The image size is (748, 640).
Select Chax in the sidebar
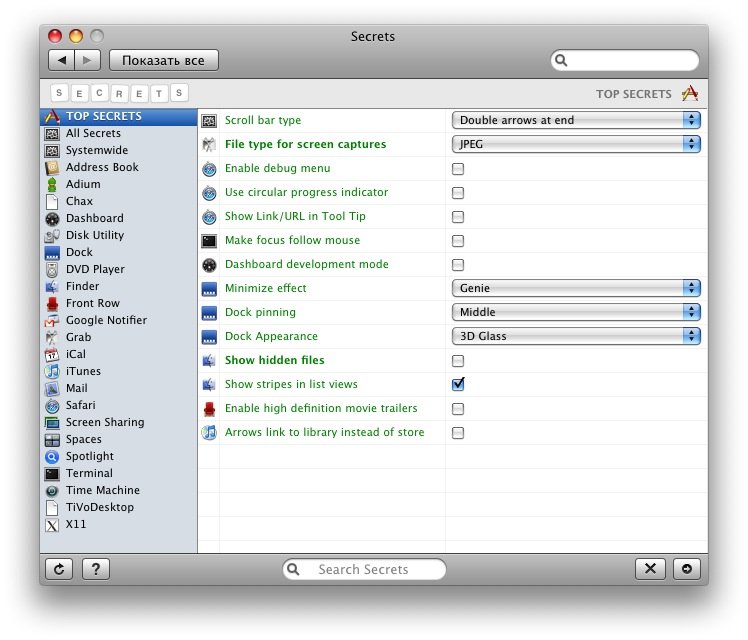[119, 202]
